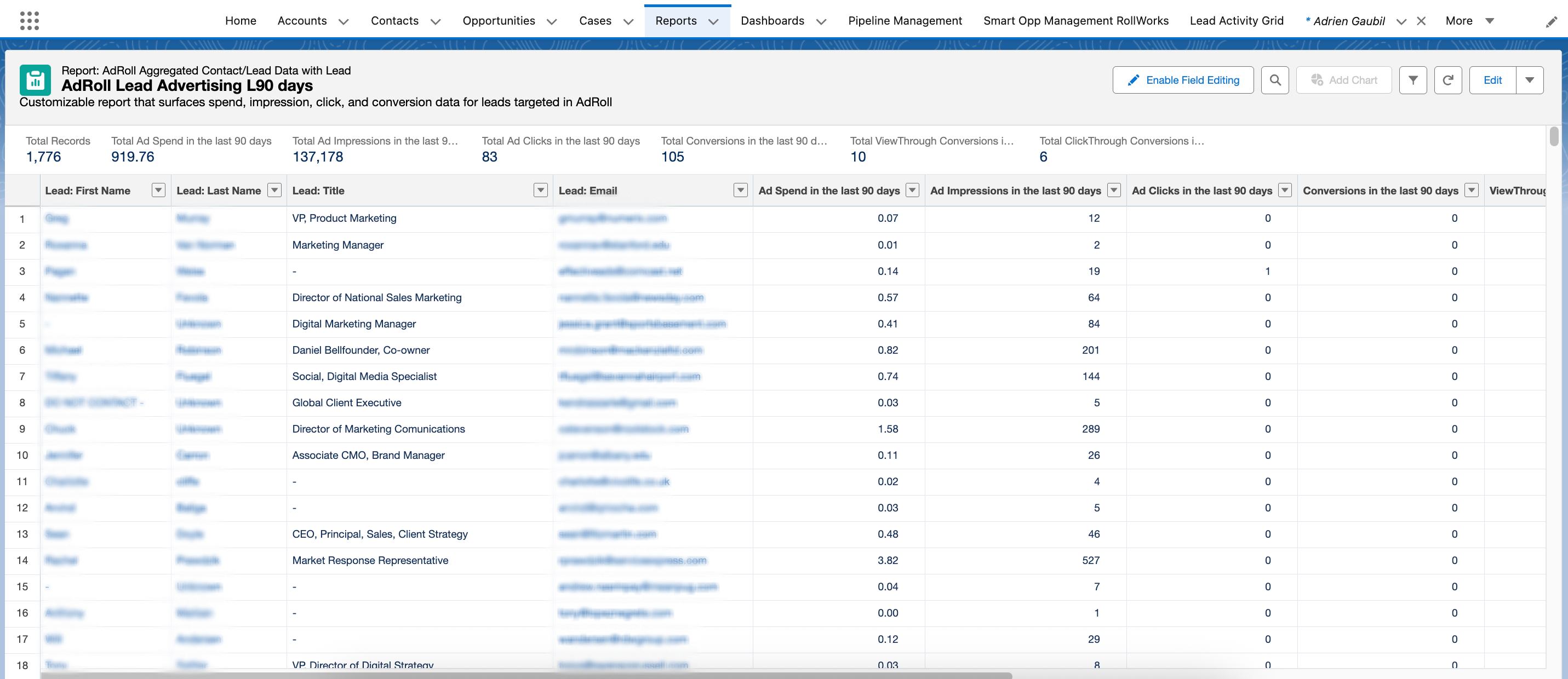Close the Adrien Gaubil tab
The height and width of the screenshot is (679, 1568).
click(x=1421, y=21)
